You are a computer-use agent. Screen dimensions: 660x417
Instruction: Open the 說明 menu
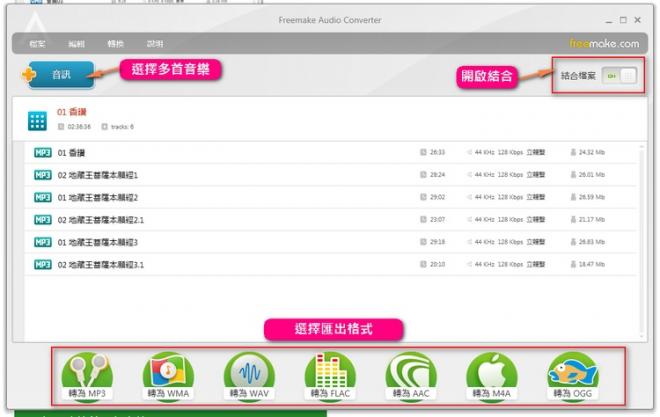tap(155, 44)
